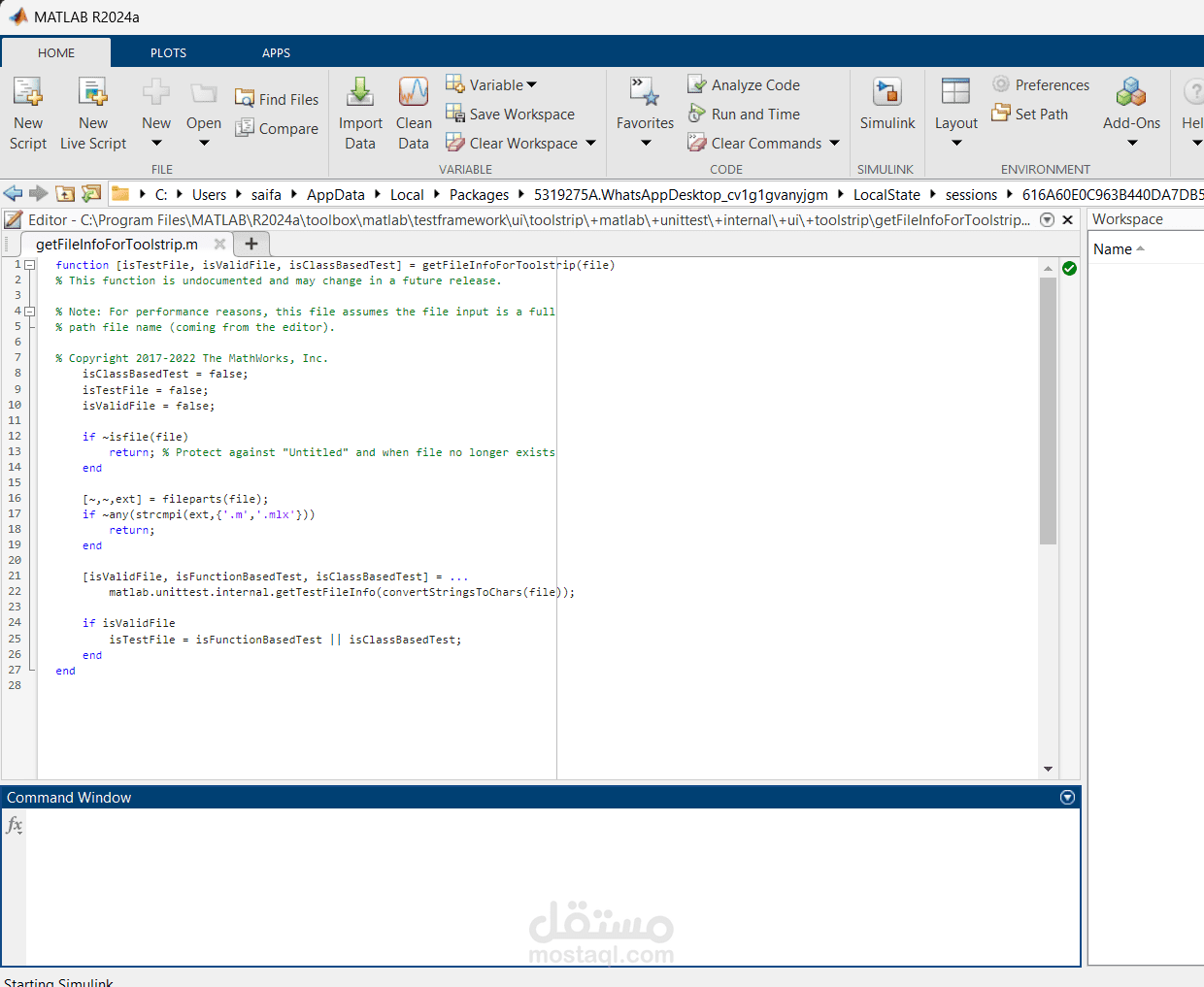The height and width of the screenshot is (987, 1204).
Task: Click Run and Time
Action: tap(744, 114)
